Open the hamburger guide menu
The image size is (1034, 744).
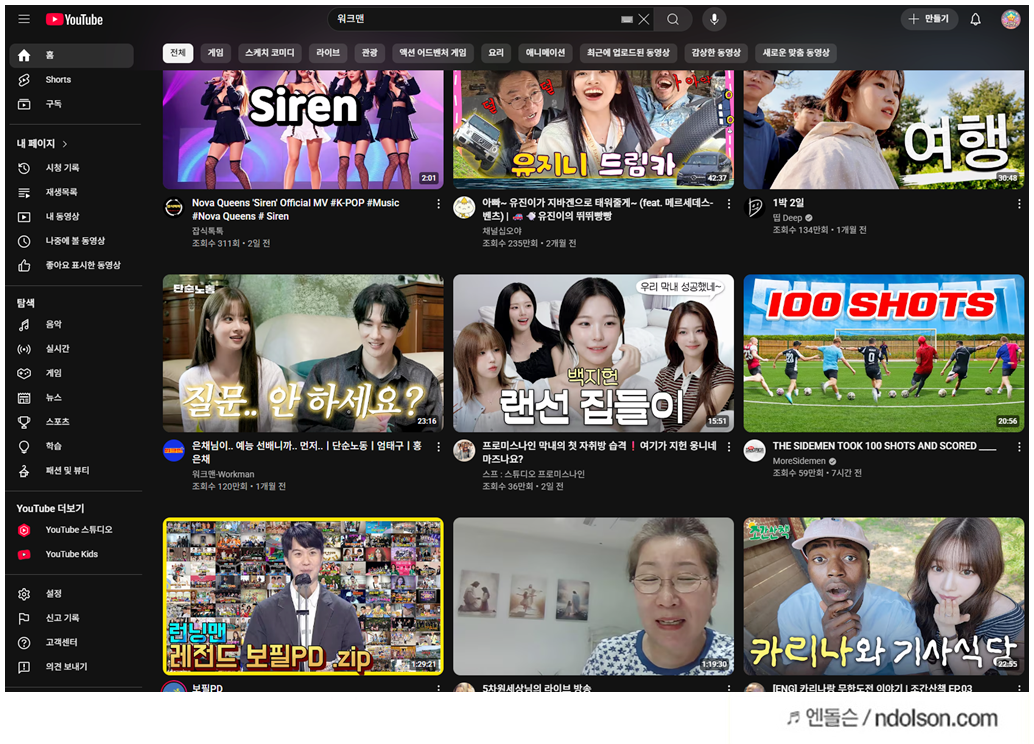(x=24, y=19)
